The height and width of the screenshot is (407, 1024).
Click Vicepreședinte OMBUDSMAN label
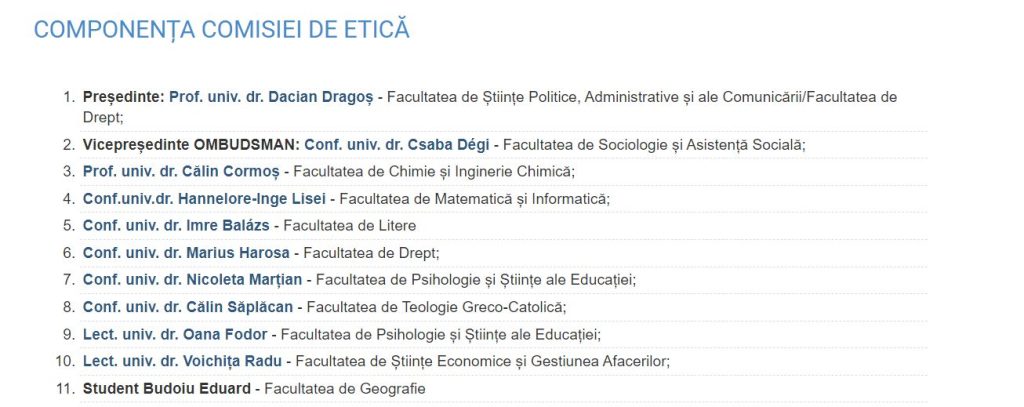(x=191, y=145)
